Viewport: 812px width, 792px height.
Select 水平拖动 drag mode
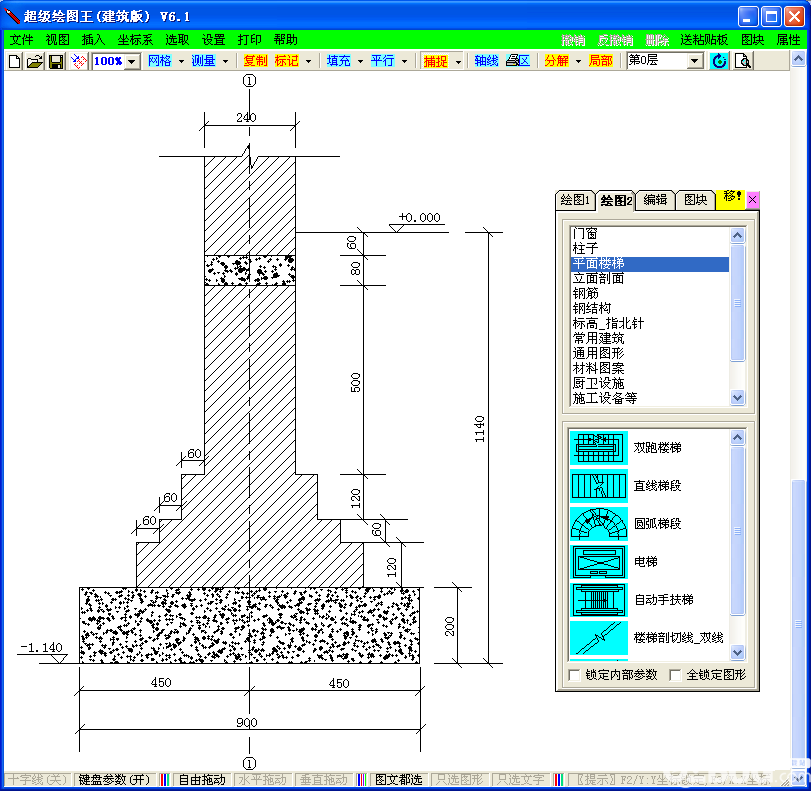point(263,780)
